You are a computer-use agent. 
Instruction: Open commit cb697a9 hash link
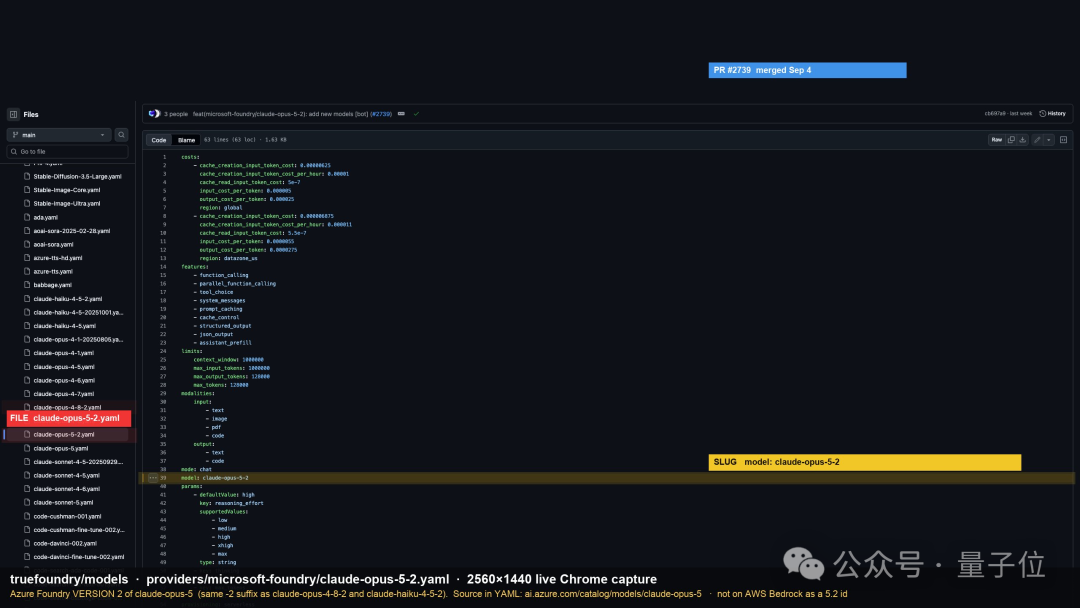click(x=995, y=114)
